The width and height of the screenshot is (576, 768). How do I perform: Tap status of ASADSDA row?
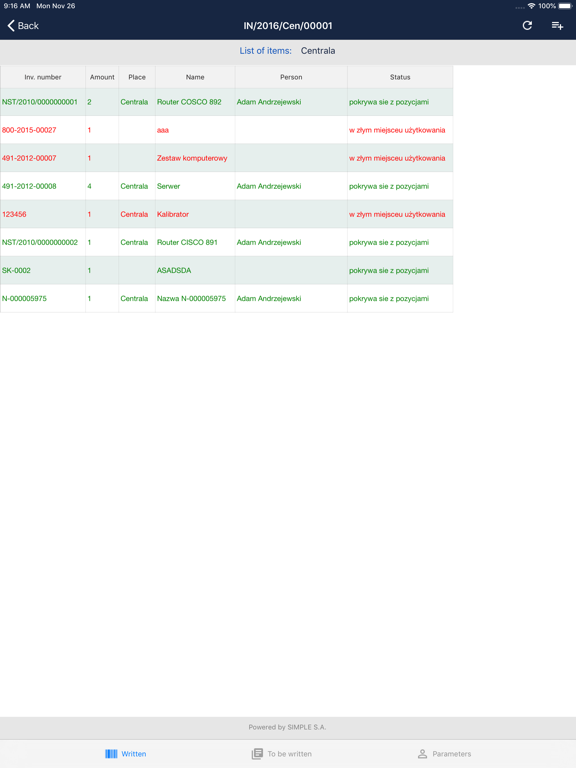pyautogui.click(x=389, y=270)
